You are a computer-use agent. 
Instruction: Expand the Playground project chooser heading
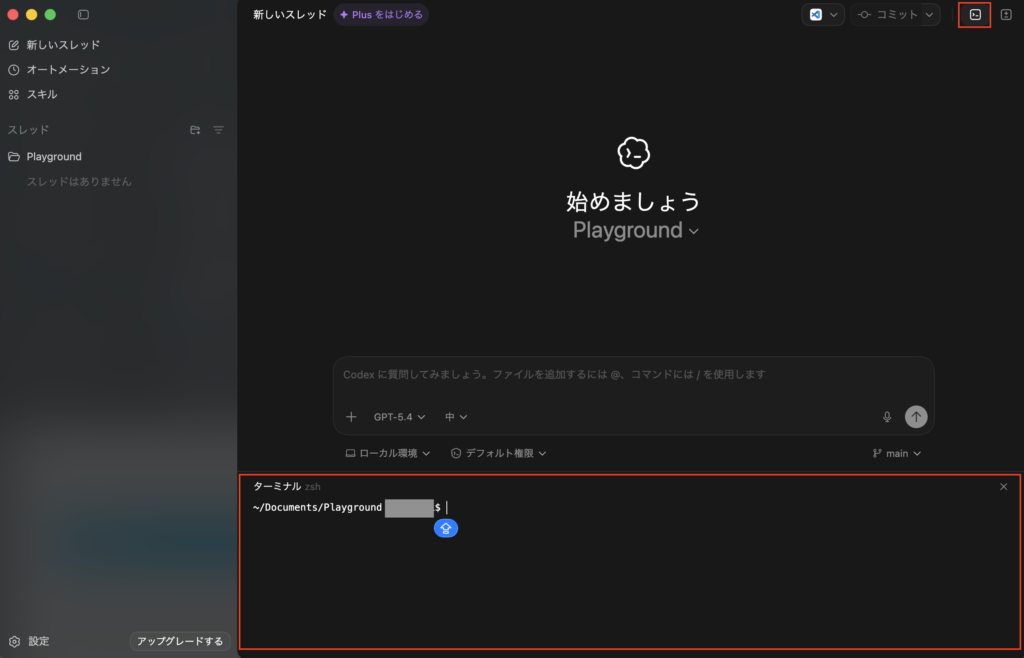click(635, 231)
